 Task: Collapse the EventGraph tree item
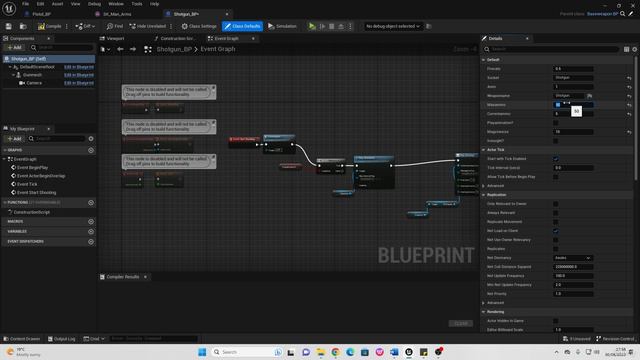tap(4, 159)
